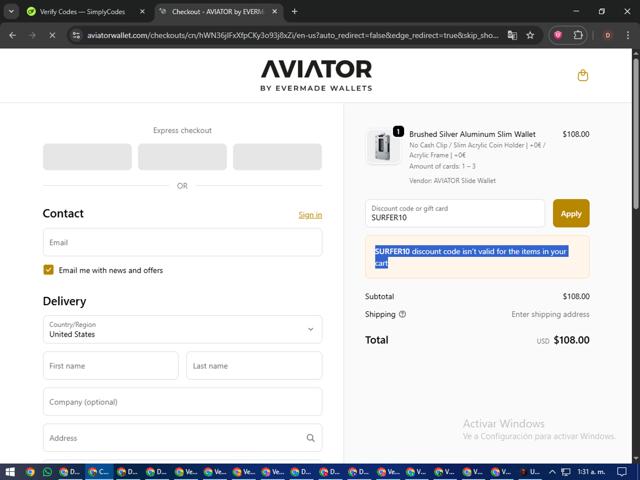The image size is (640, 480).
Task: Click the Amount of cards: 1 – 3 text
Action: (442, 166)
